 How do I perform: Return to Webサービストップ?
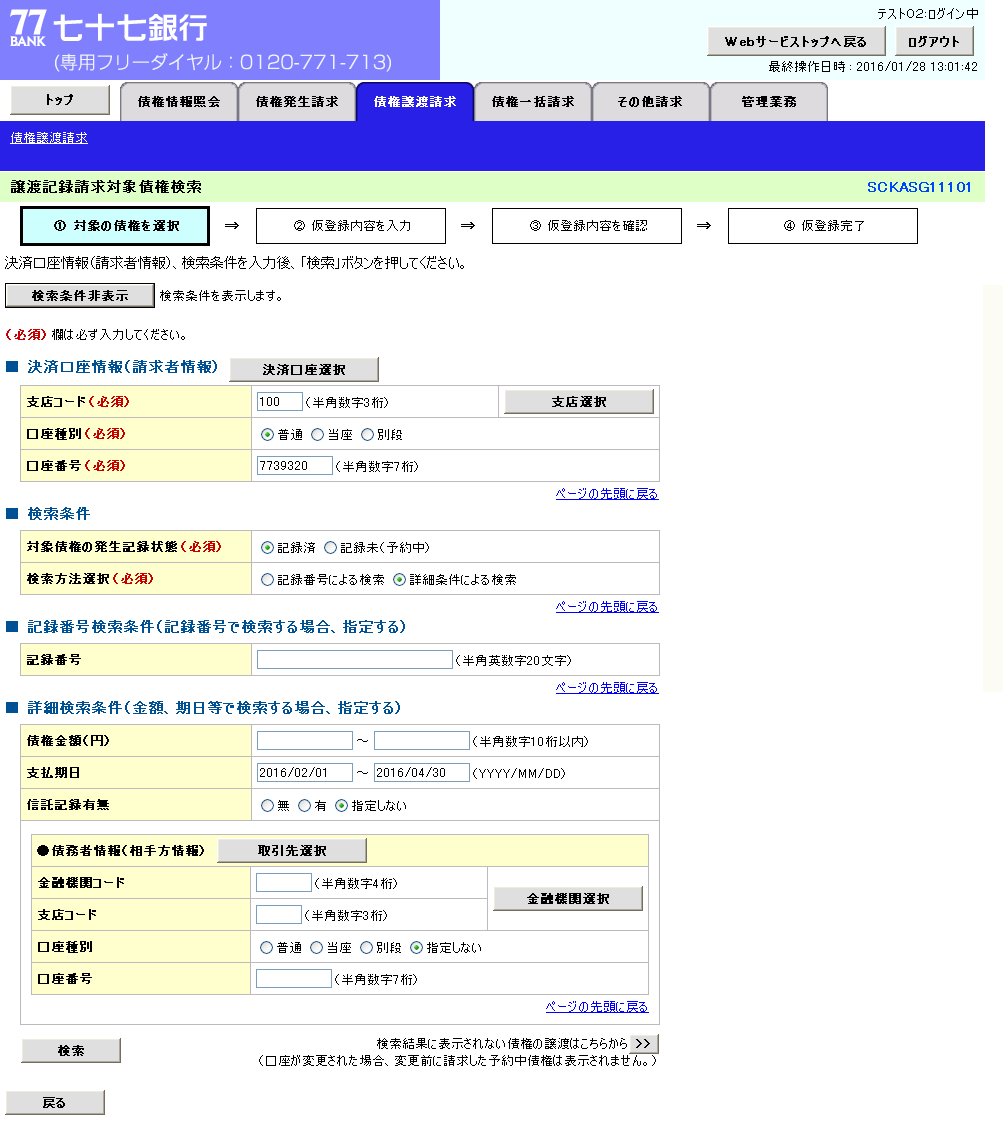pyautogui.click(x=796, y=42)
